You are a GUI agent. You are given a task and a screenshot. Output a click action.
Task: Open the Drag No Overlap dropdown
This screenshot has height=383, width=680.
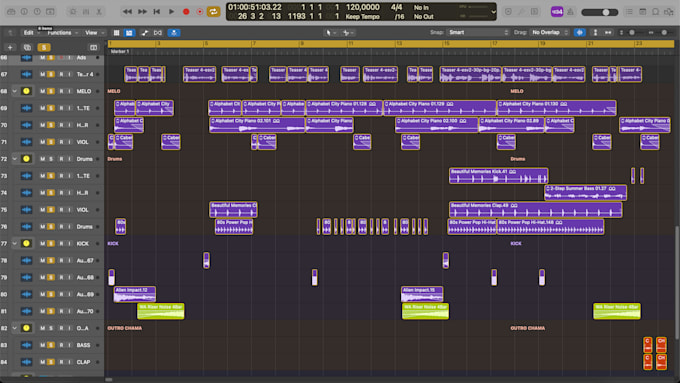(550, 33)
